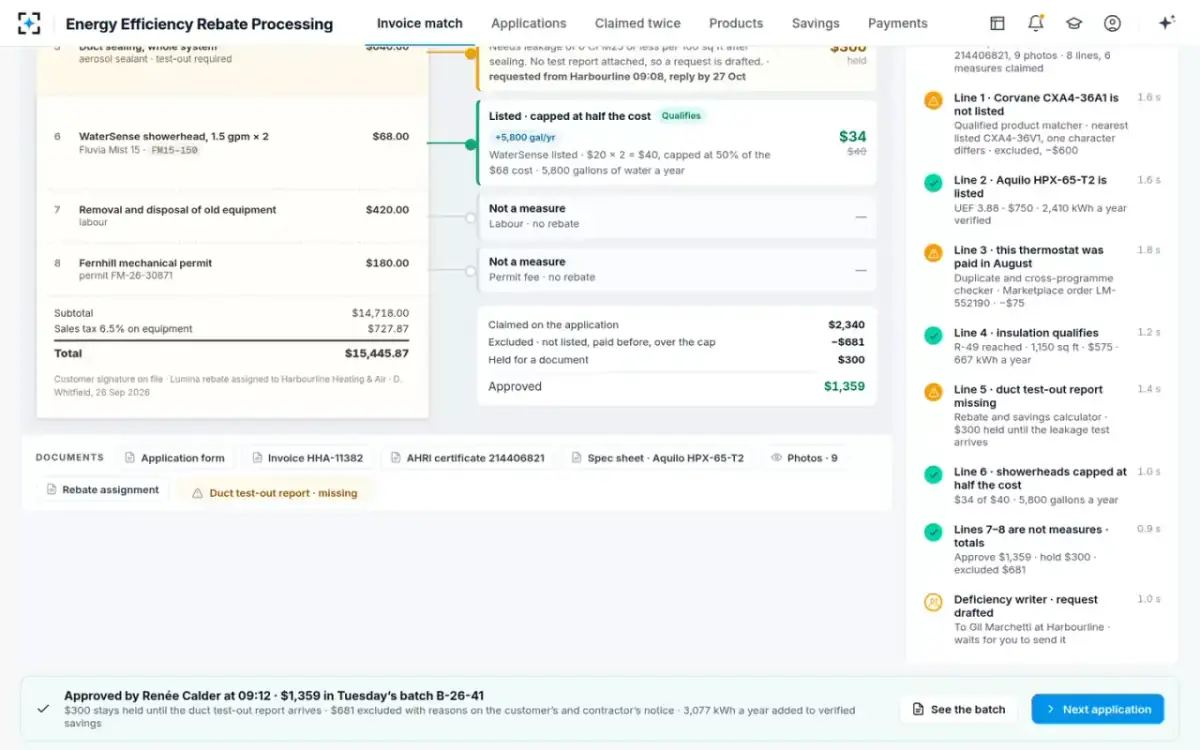Expand the Line 3 thermostat paid step
This screenshot has width=1200, height=750.
tap(1042, 277)
